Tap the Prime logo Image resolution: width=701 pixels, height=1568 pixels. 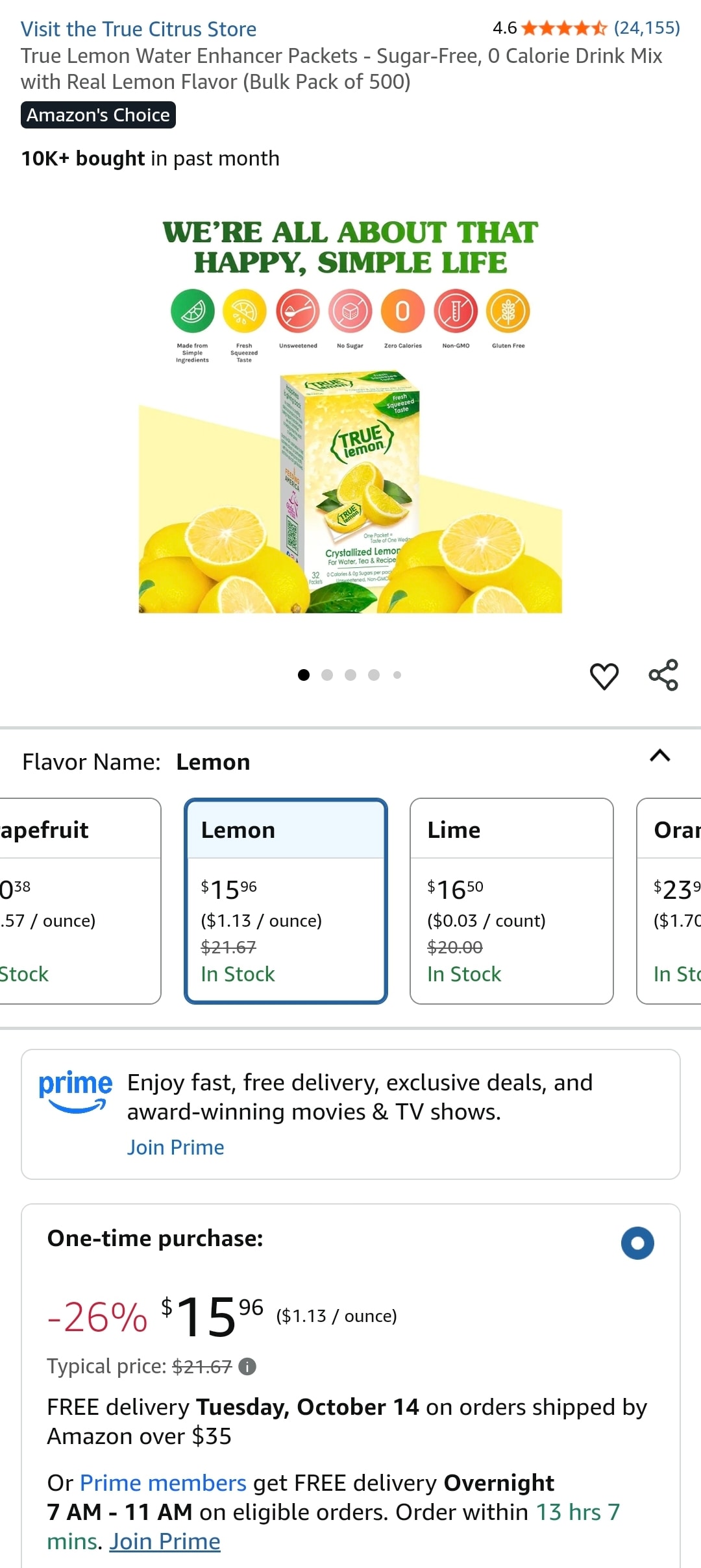pos(75,1092)
